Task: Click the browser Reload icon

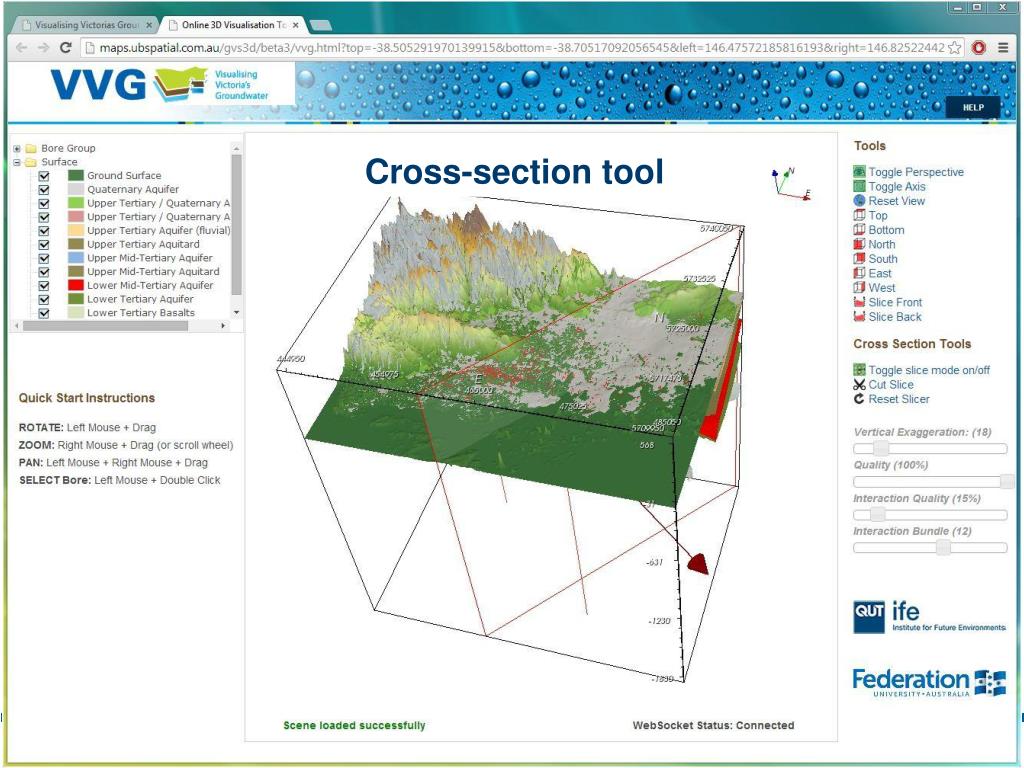Action: (65, 48)
